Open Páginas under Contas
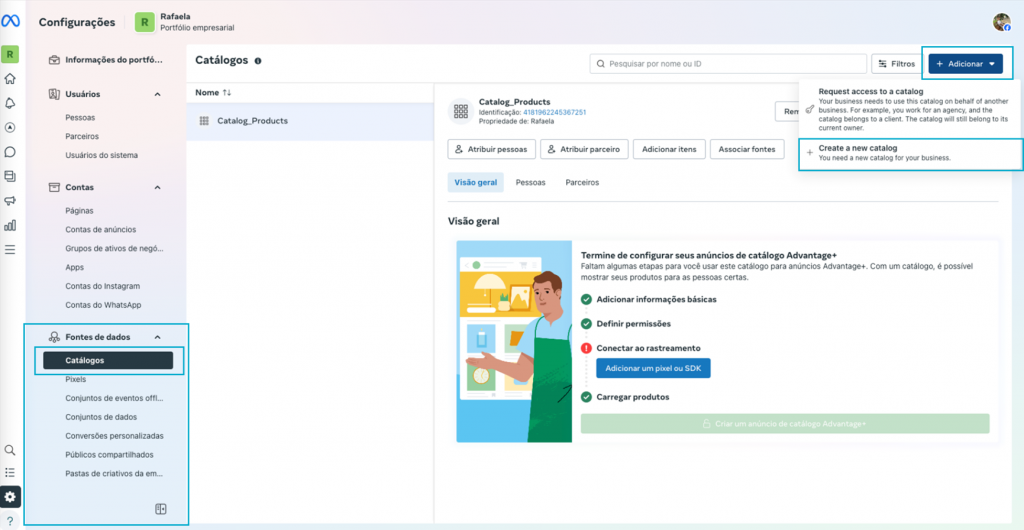Screen dimensions: 1024x530 click(x=79, y=211)
